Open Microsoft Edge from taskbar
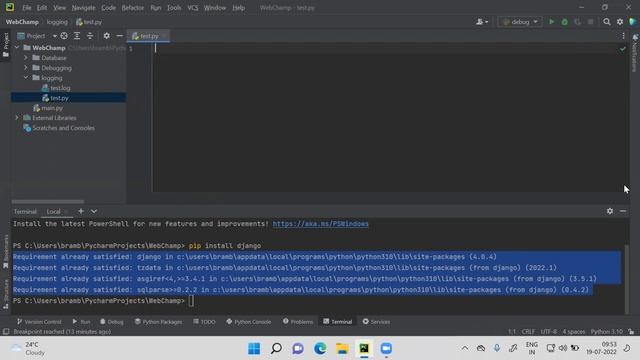This screenshot has height=360, width=640. [x=320, y=348]
